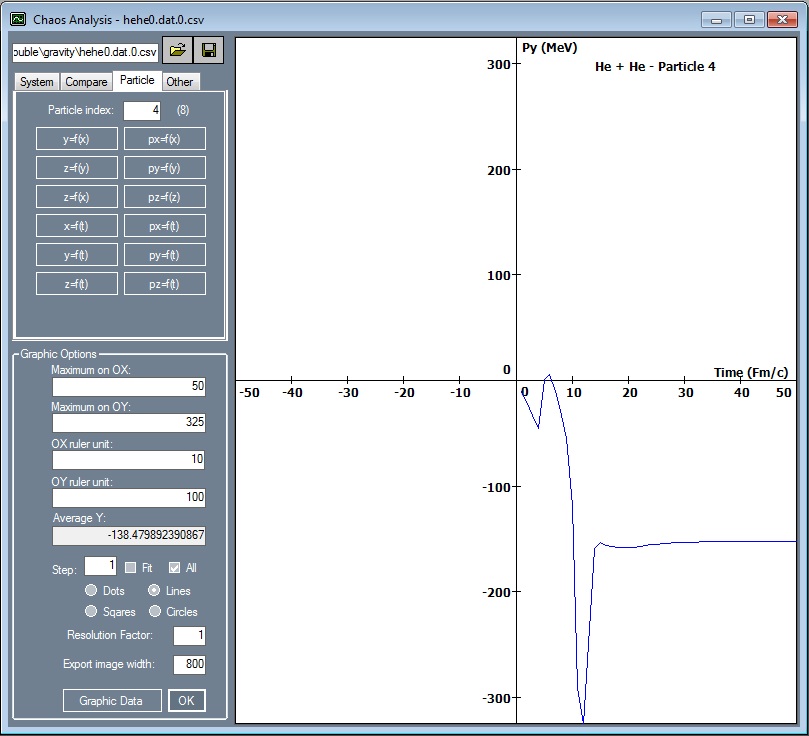Click the Graphic Data button
The height and width of the screenshot is (736, 809).
point(112,700)
